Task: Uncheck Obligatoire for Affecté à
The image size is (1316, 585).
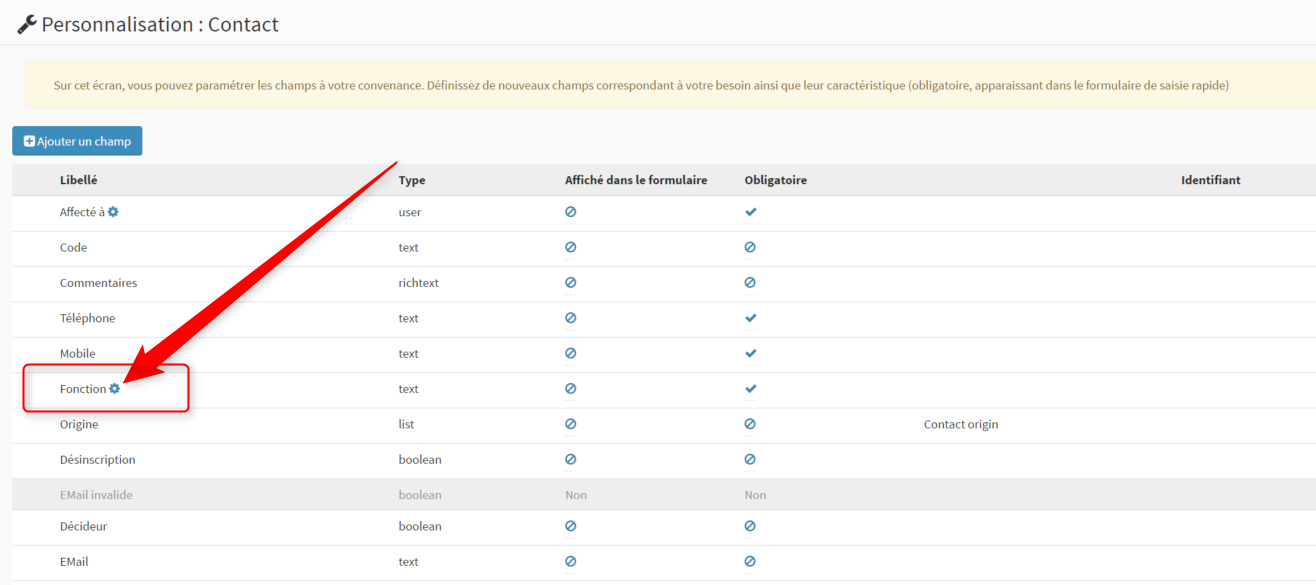Action: click(x=751, y=212)
